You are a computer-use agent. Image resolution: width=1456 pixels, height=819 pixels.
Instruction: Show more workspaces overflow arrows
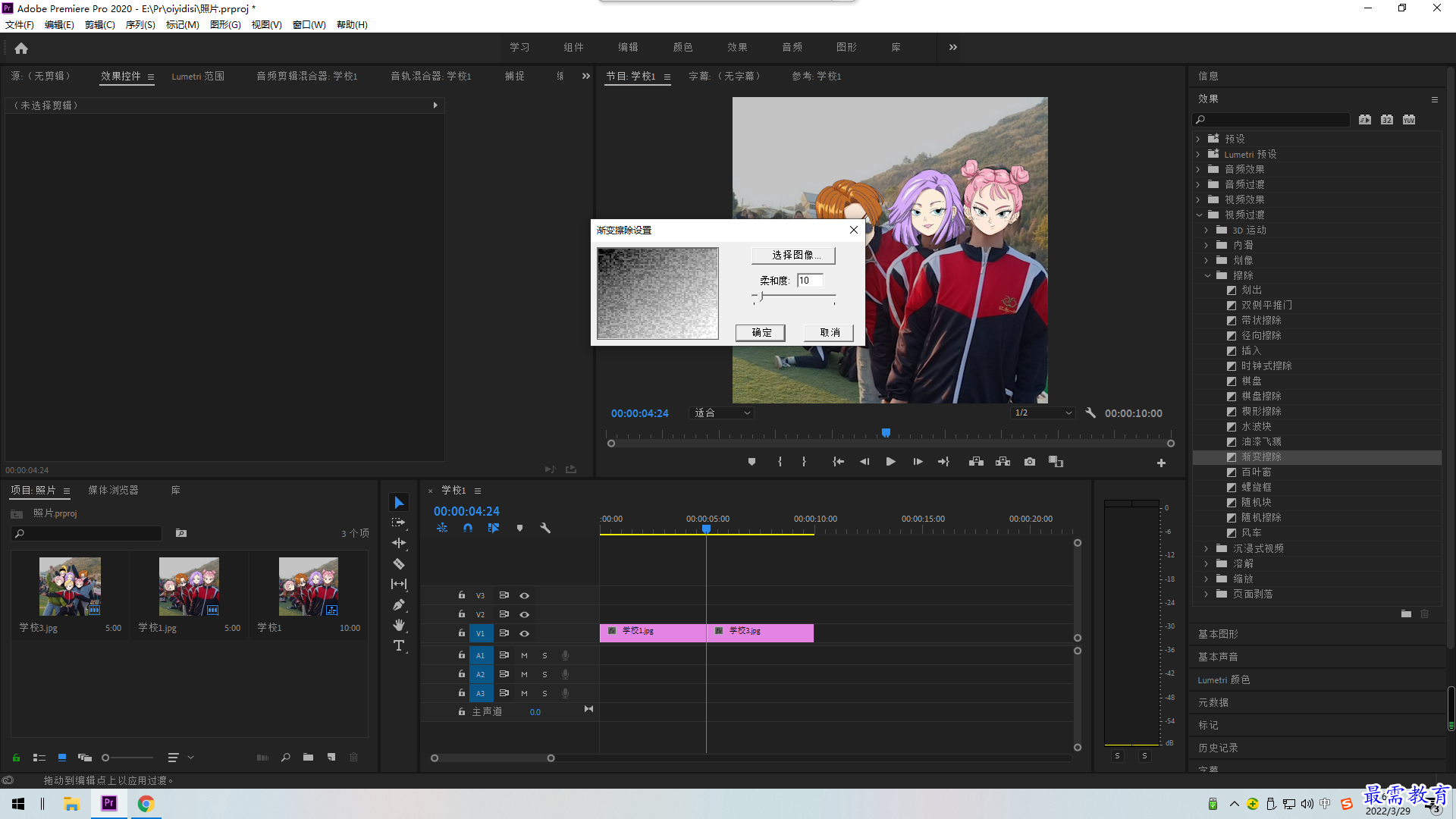(953, 47)
